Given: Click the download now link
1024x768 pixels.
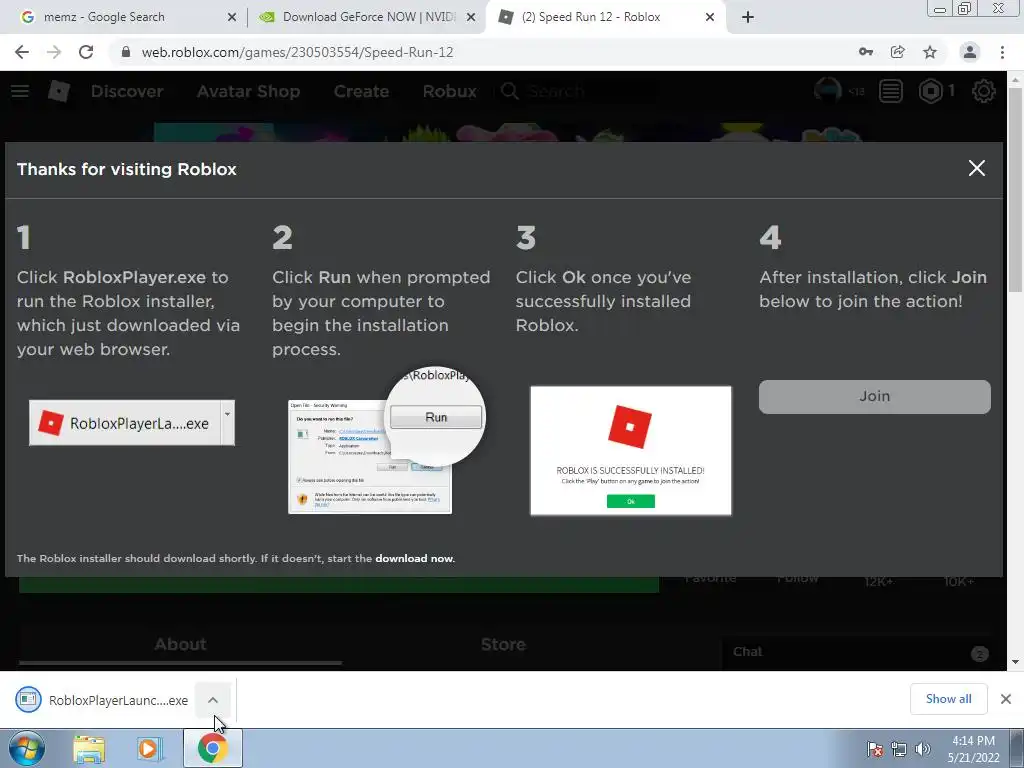Looking at the screenshot, I should coord(414,558).
